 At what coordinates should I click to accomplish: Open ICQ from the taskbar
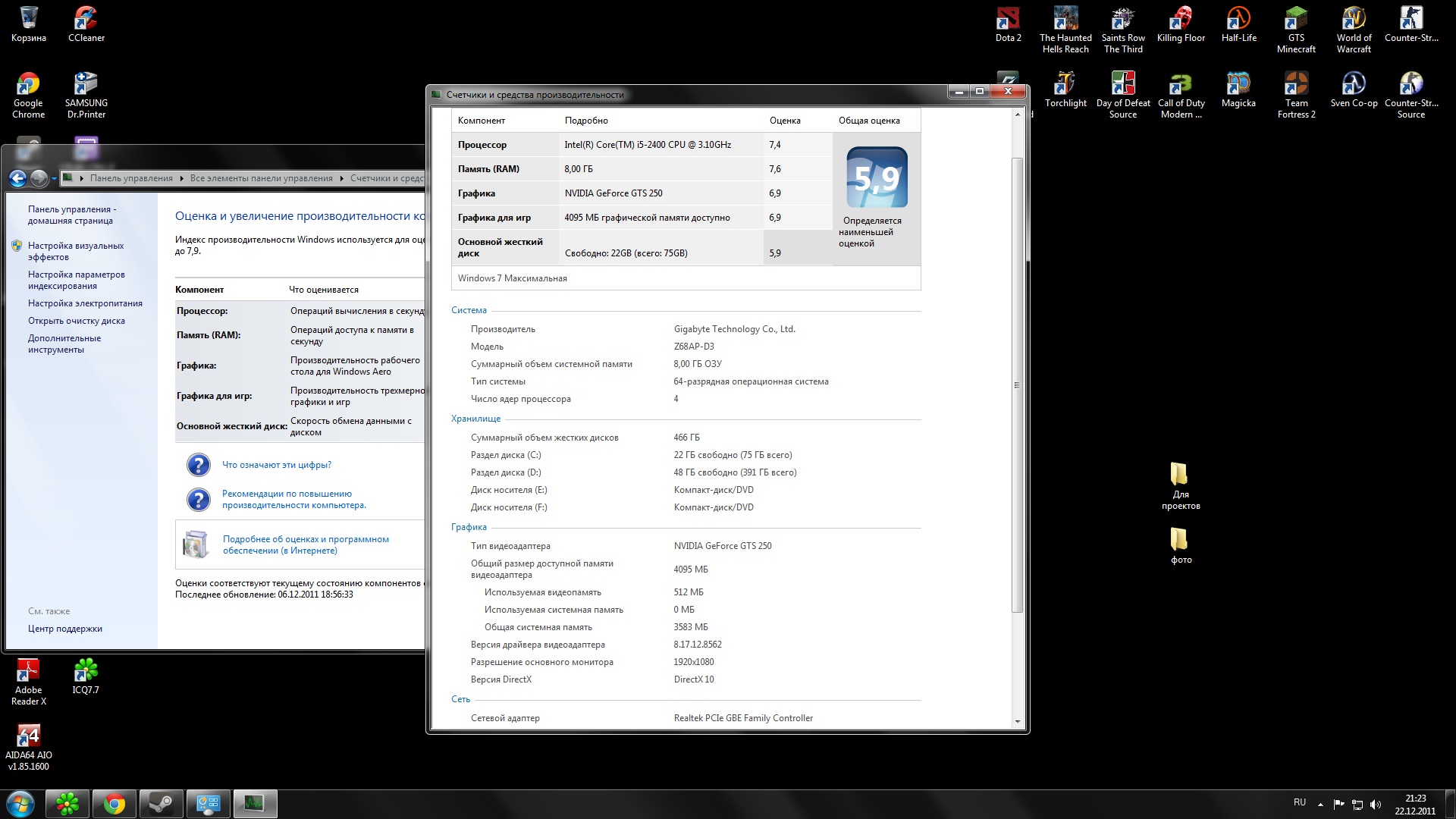point(67,804)
